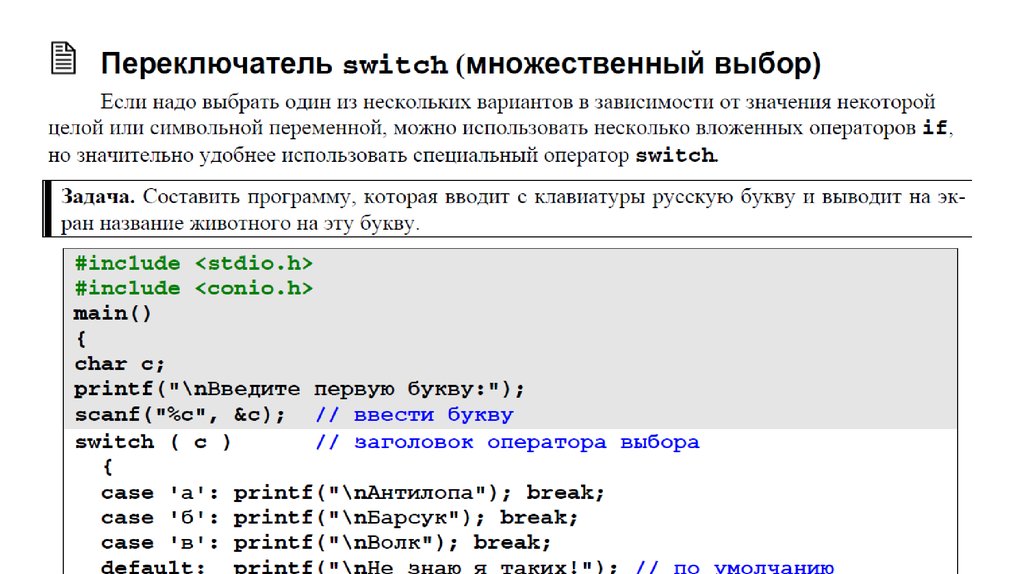Click the comment '// ввести букву'
The height and width of the screenshot is (574, 1024).
(414, 415)
